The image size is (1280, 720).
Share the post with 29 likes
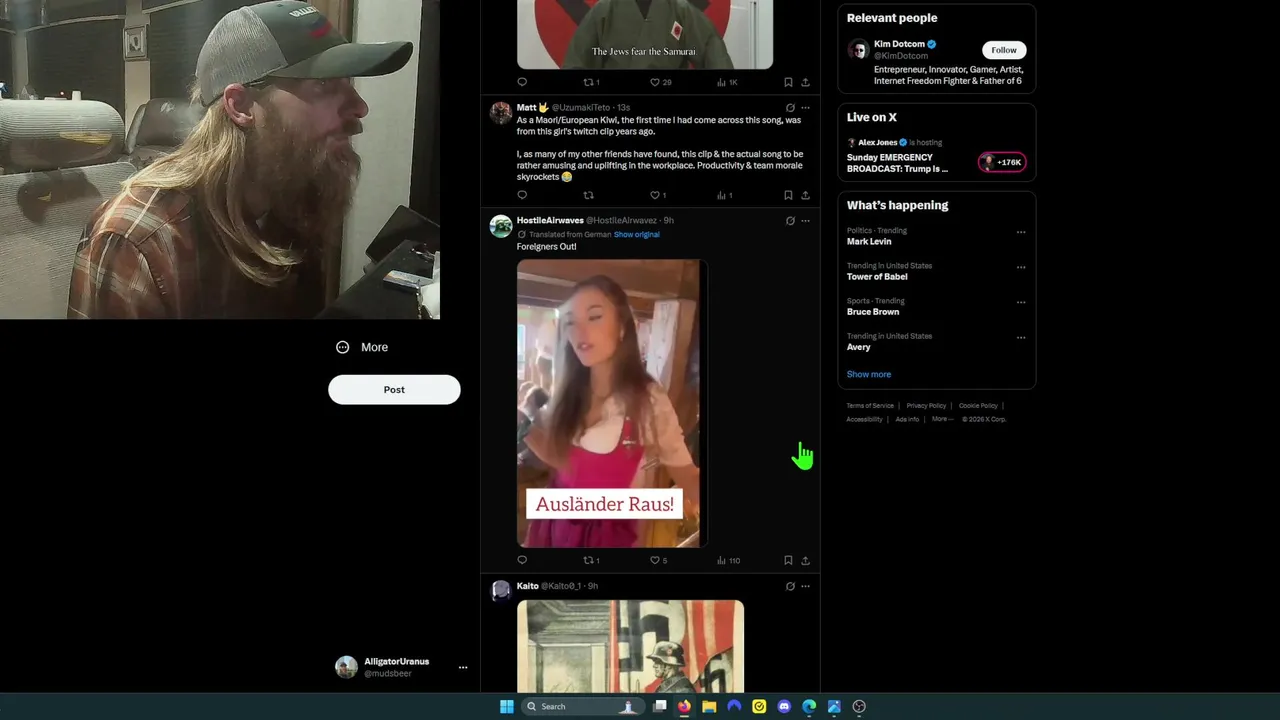pyautogui.click(x=805, y=82)
